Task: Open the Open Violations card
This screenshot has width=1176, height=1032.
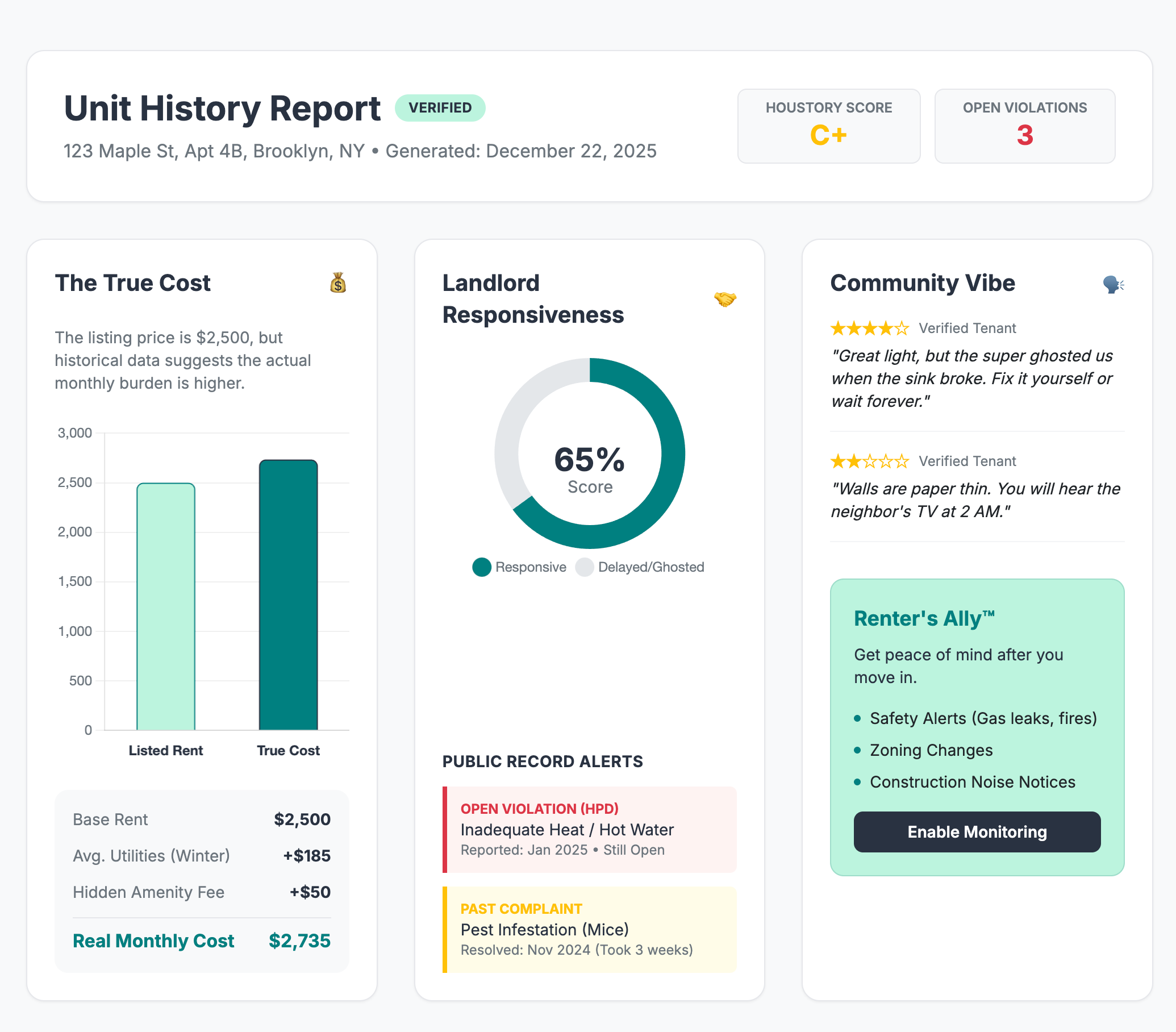Action: [x=1024, y=126]
